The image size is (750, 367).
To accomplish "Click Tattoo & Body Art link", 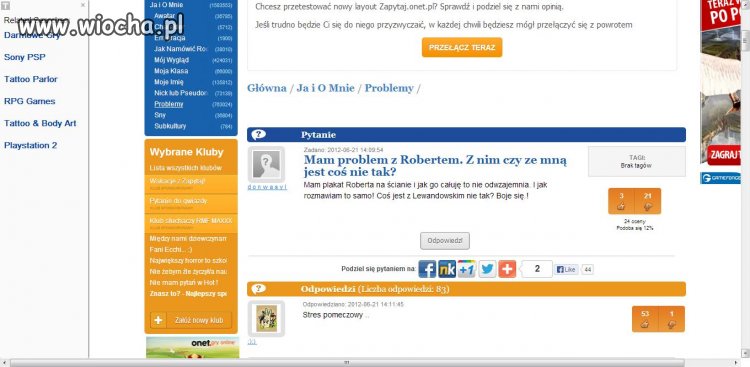I will point(40,123).
